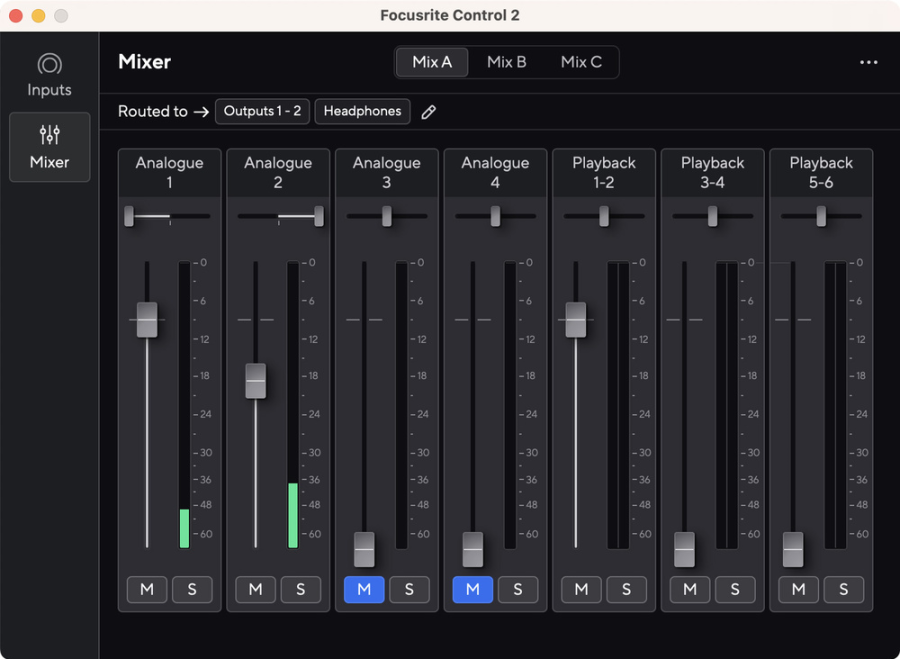Mute the Analogue 2 channel
This screenshot has width=900, height=659.
(255, 590)
